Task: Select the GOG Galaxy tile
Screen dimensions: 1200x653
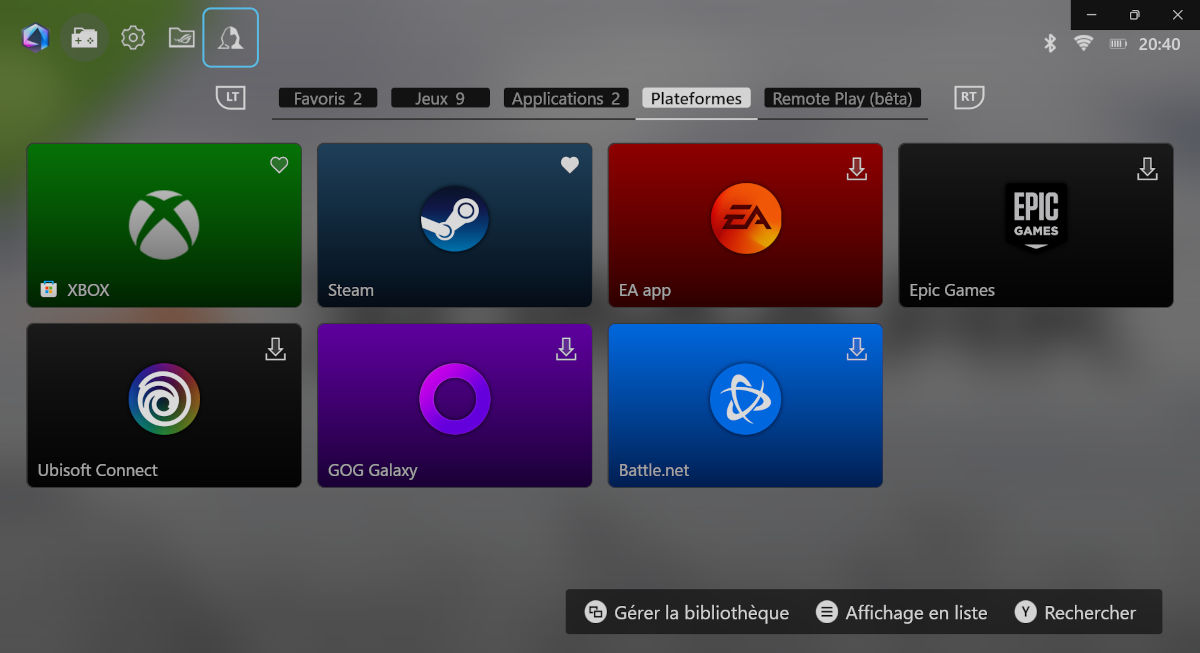Action: [x=455, y=405]
